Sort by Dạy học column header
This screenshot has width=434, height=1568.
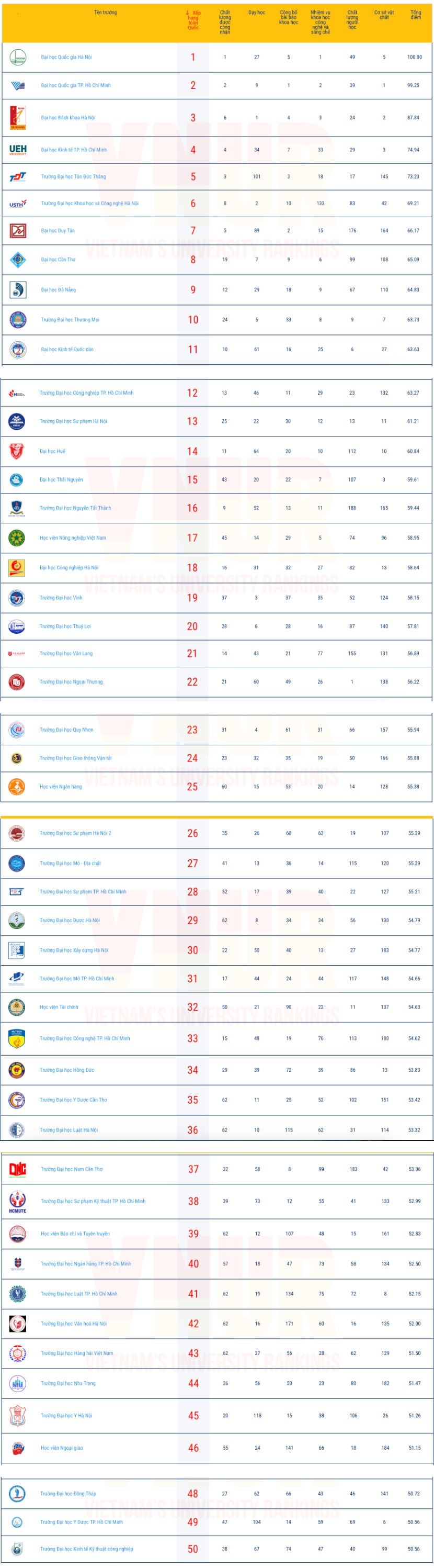[x=257, y=13]
